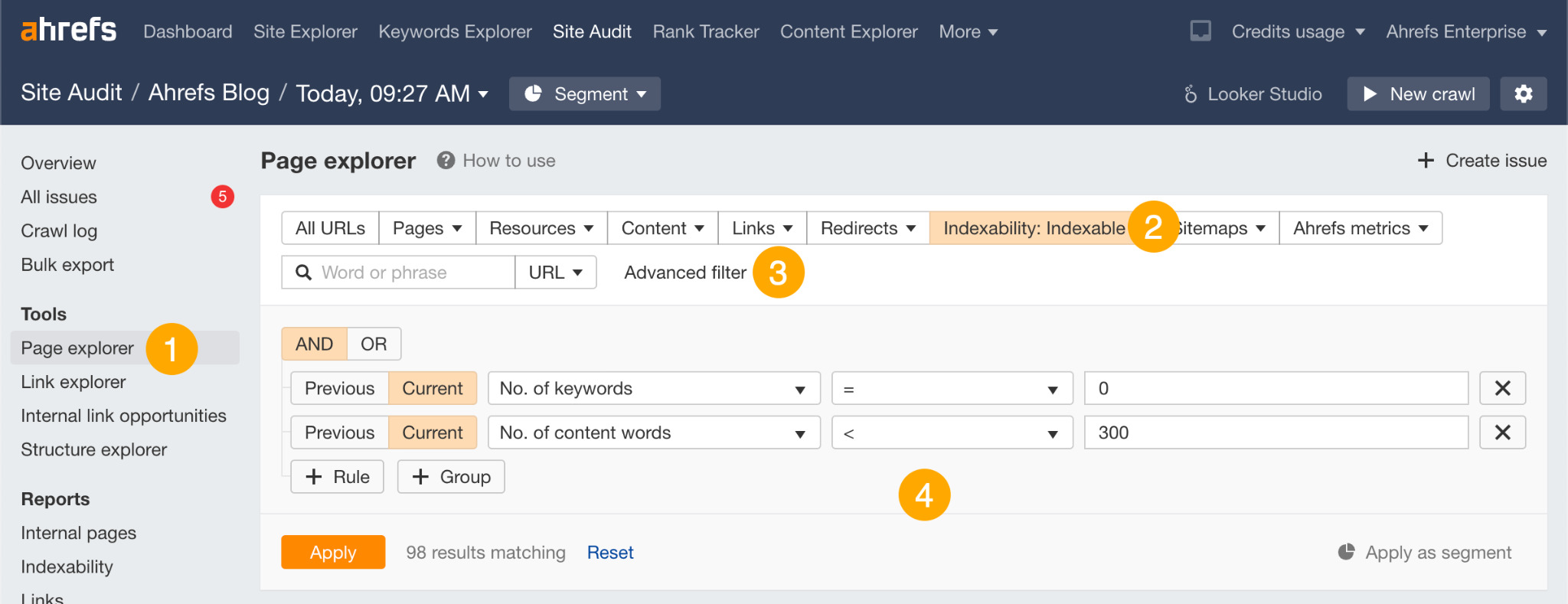This screenshot has height=604, width=1568.
Task: Switch content words rule to Previous
Action: (x=339, y=433)
